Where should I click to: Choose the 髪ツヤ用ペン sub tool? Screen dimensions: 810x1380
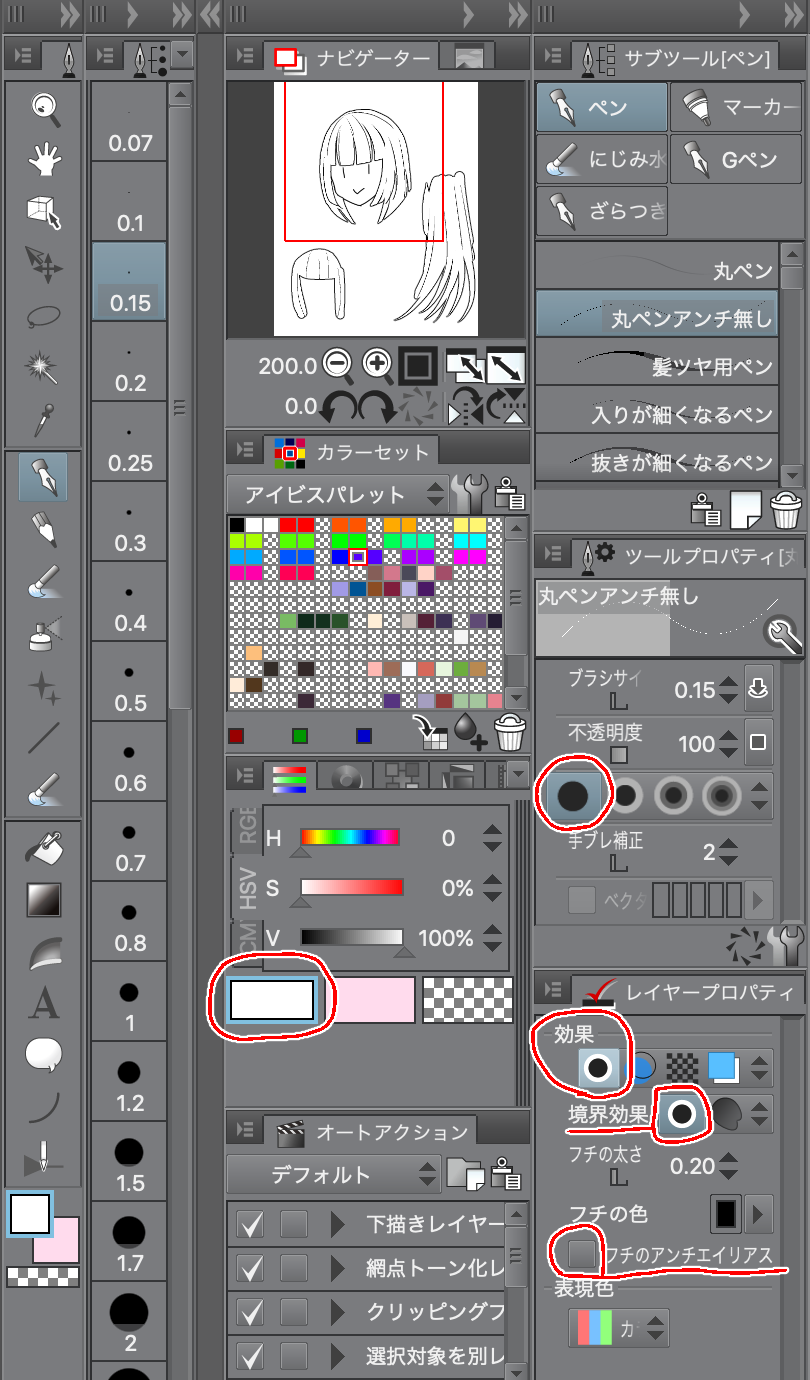click(x=657, y=365)
